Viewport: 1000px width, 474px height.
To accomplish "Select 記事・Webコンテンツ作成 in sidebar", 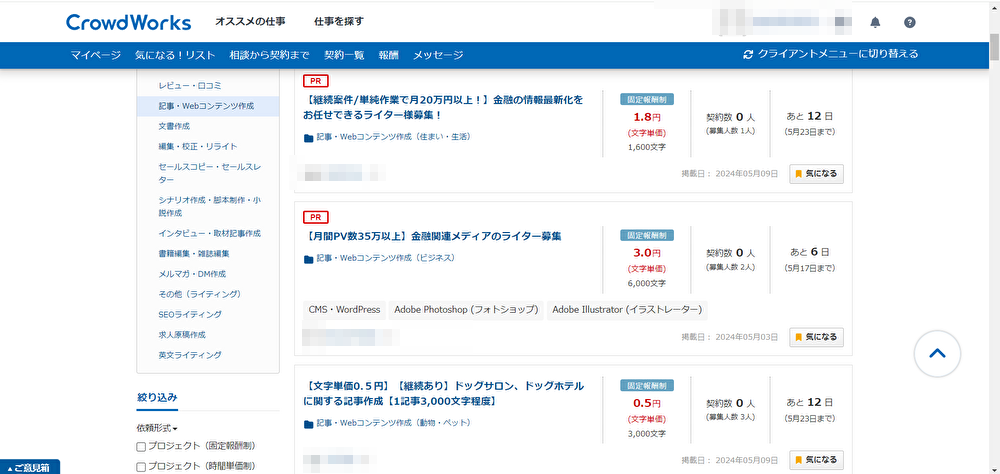I will (x=208, y=106).
